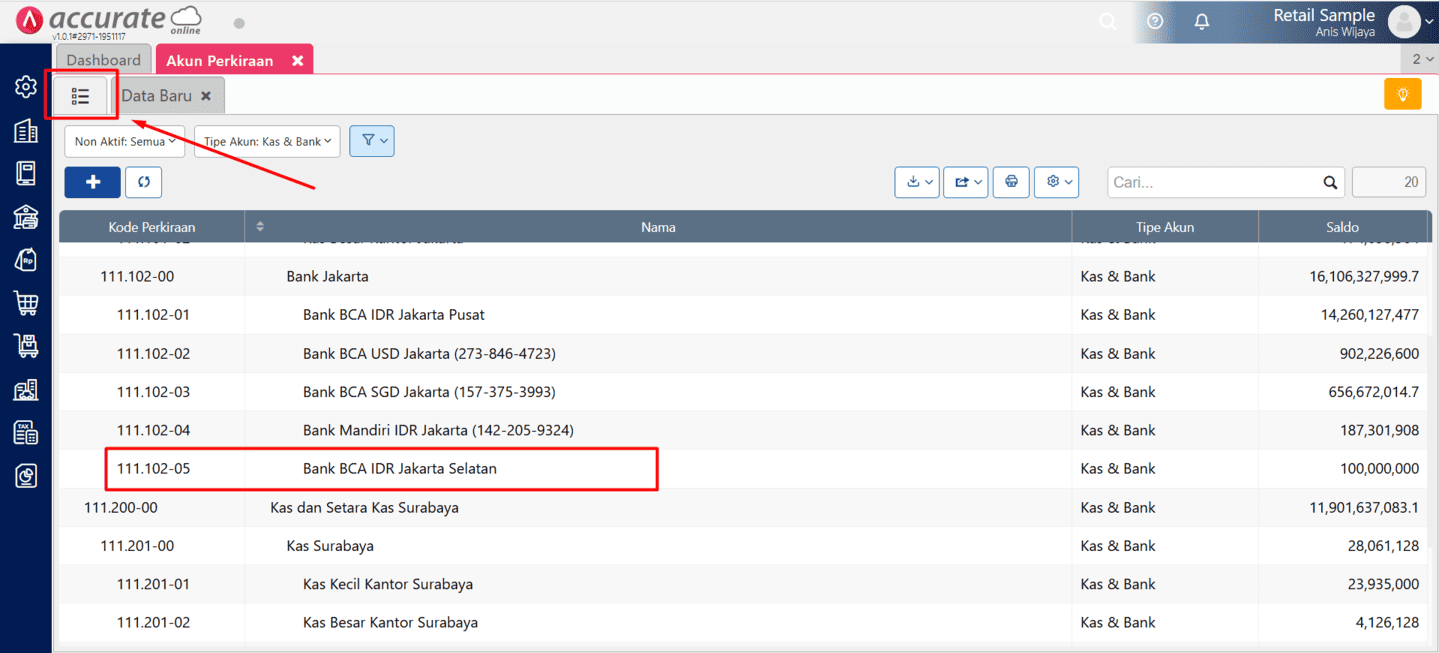Click the shopping cart sidebar icon
This screenshot has height=653, width=1439.
26,302
